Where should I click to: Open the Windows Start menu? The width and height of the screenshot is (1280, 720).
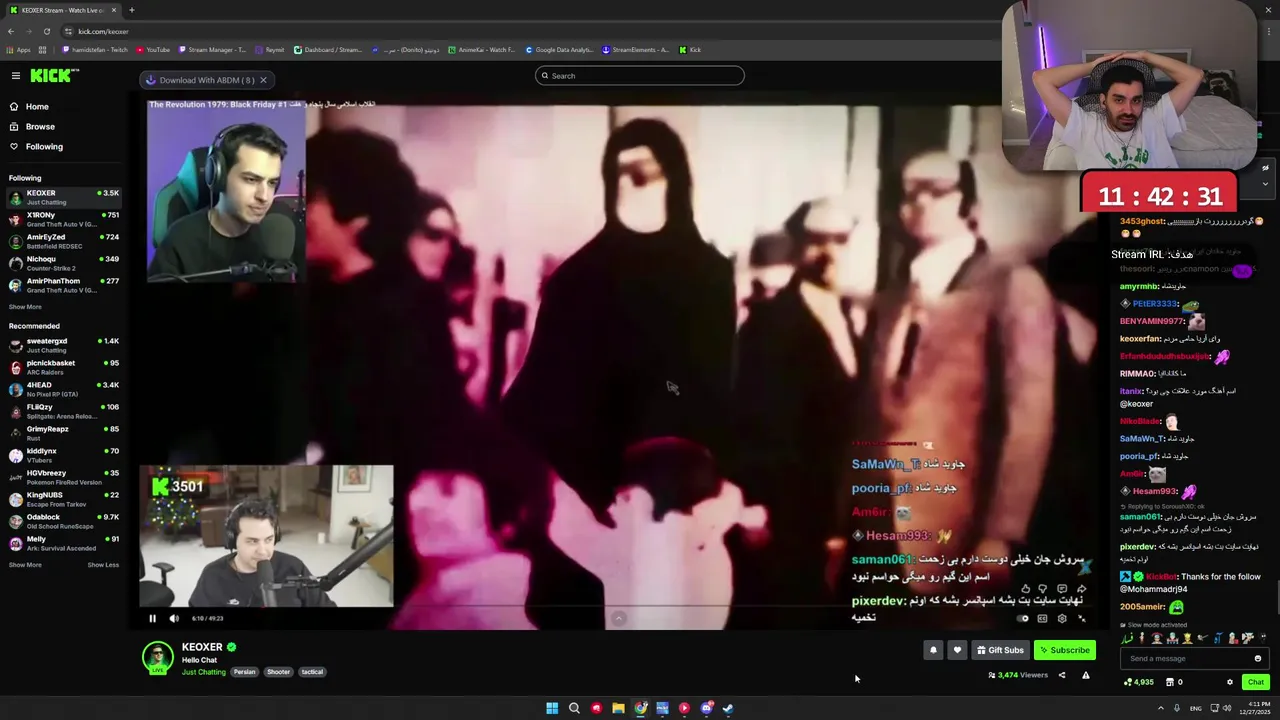(552, 708)
